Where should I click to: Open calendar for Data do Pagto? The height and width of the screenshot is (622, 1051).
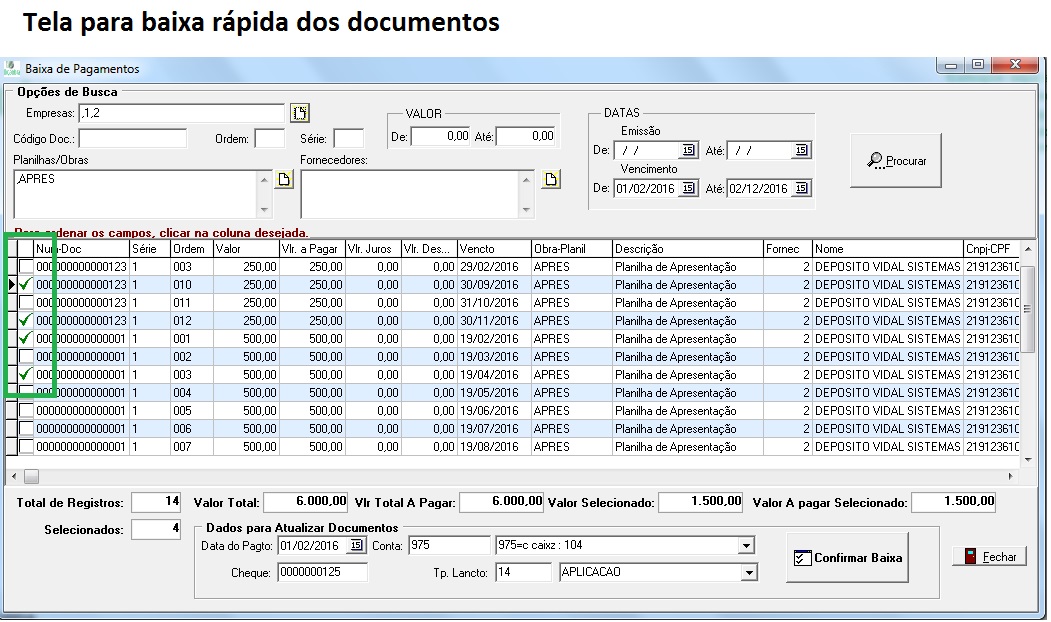pyautogui.click(x=356, y=546)
